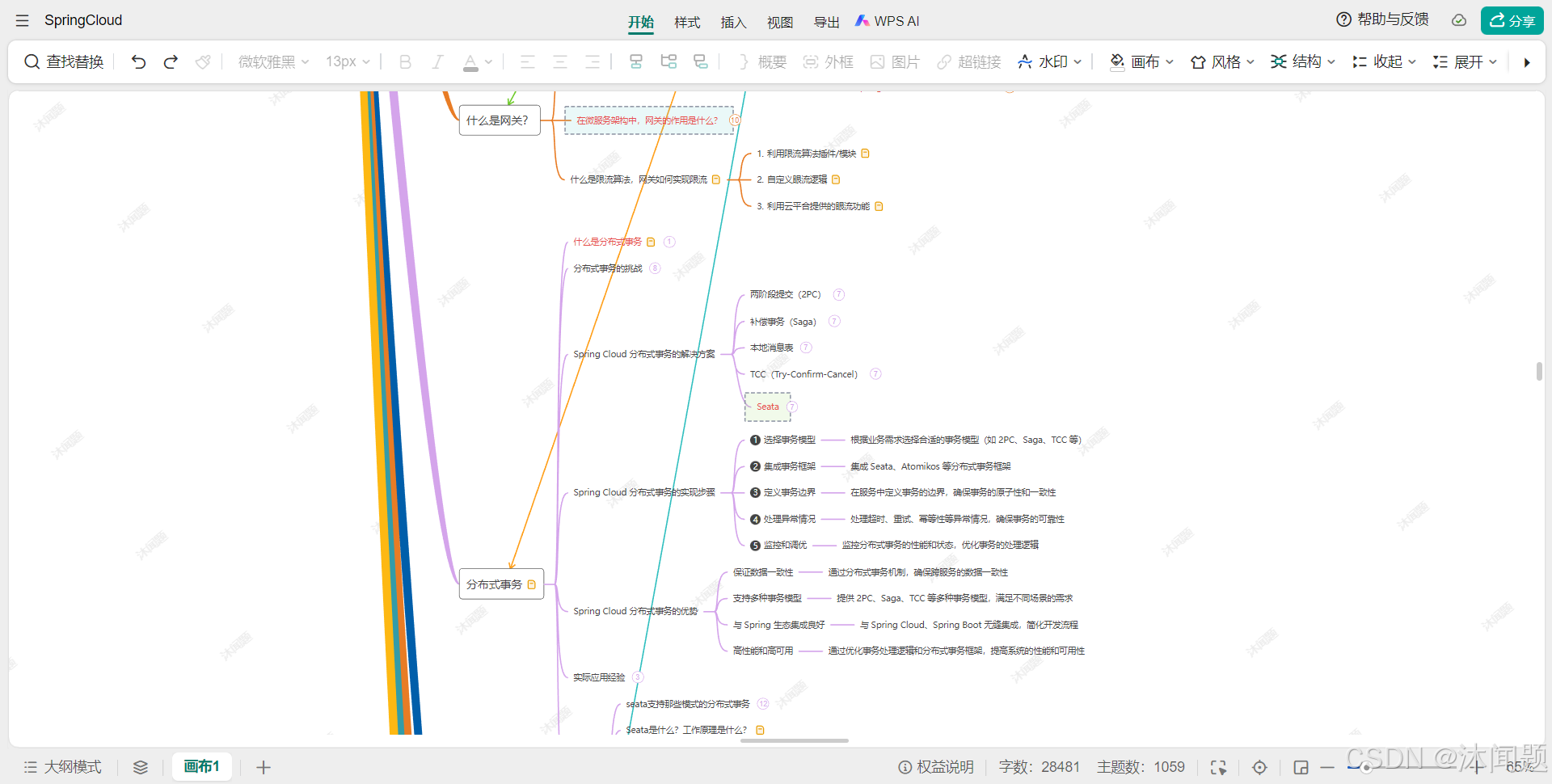Adjust the zoom slider handle
This screenshot has height=784, width=1552.
tap(1366, 767)
